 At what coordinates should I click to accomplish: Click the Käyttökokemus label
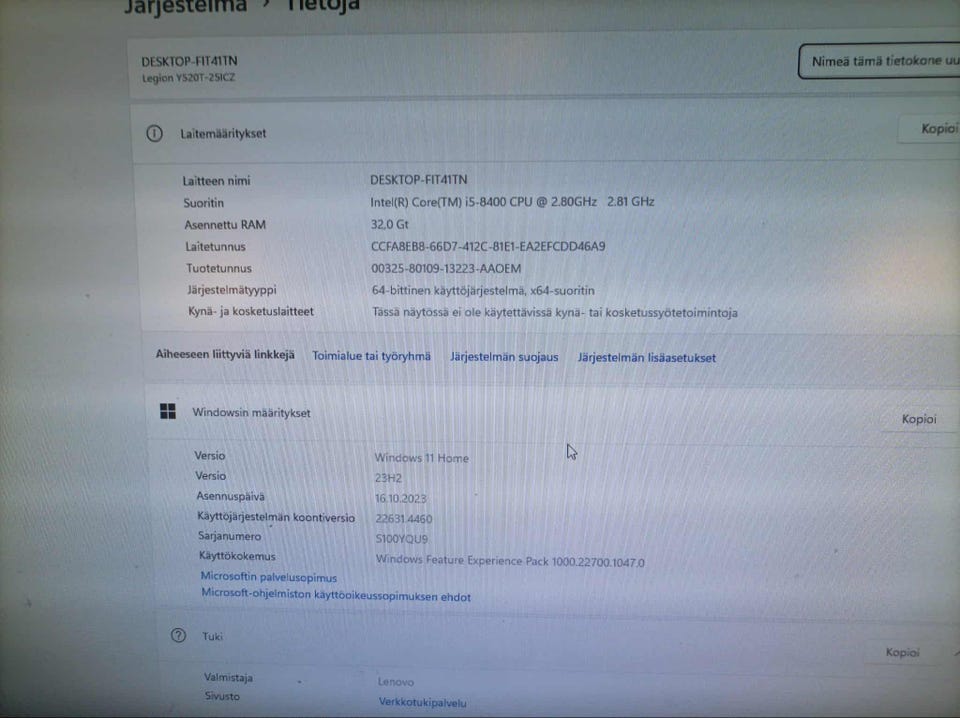click(x=237, y=556)
